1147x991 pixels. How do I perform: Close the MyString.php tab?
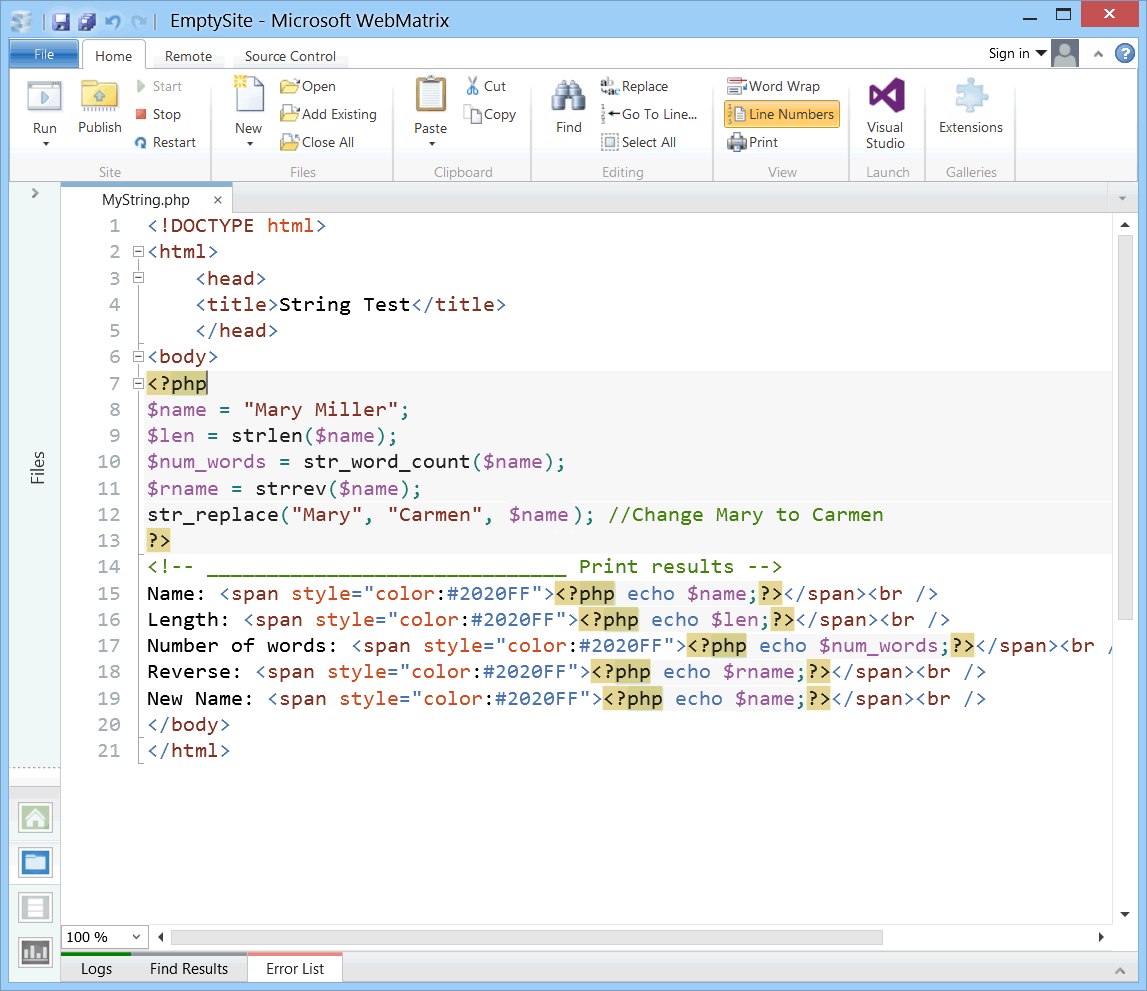(x=217, y=200)
